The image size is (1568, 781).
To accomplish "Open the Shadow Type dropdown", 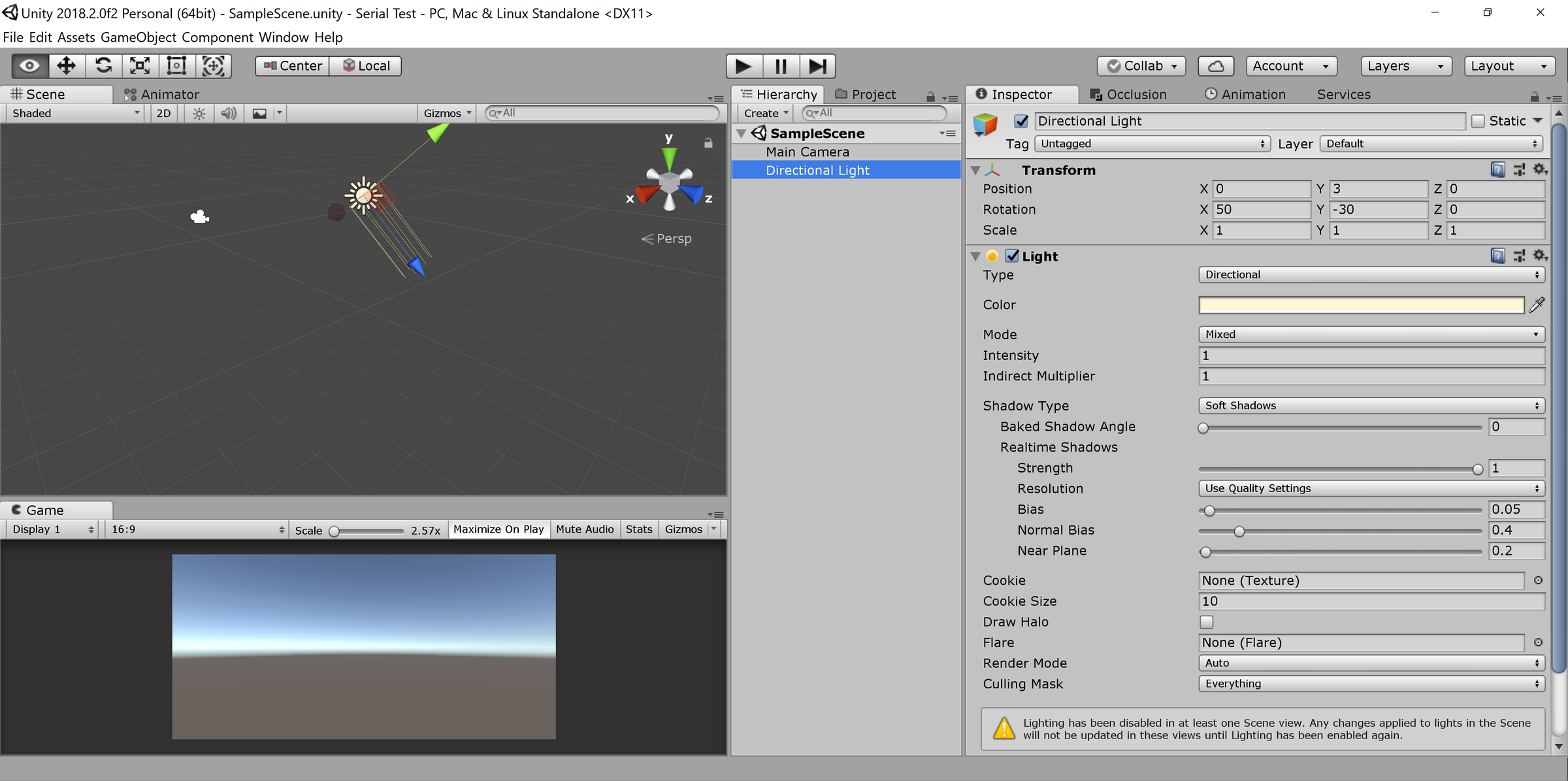I will tap(1370, 405).
